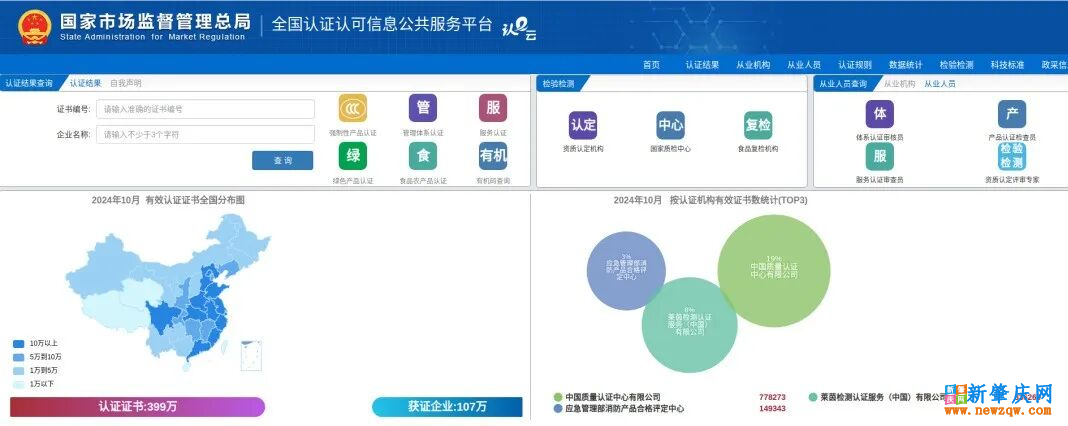Open 强制性产品认证 (CCC) icon
Screen dimensions: 1068x426
pyautogui.click(x=352, y=108)
